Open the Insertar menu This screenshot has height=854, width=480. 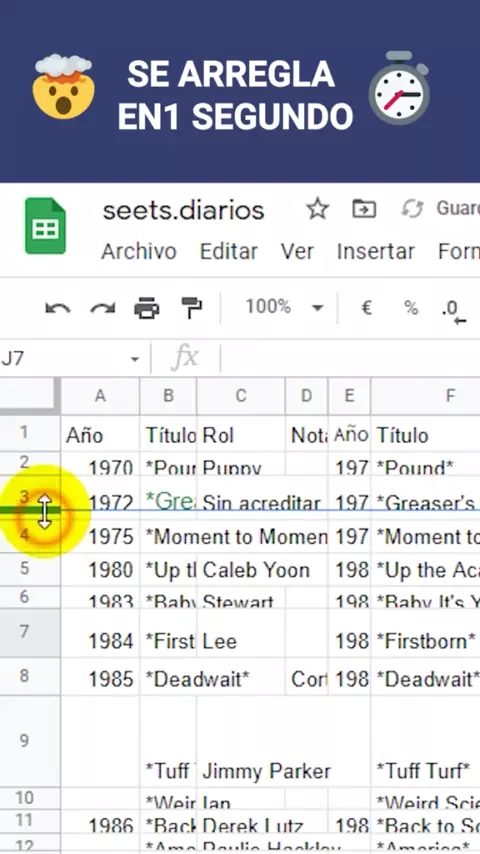click(375, 252)
